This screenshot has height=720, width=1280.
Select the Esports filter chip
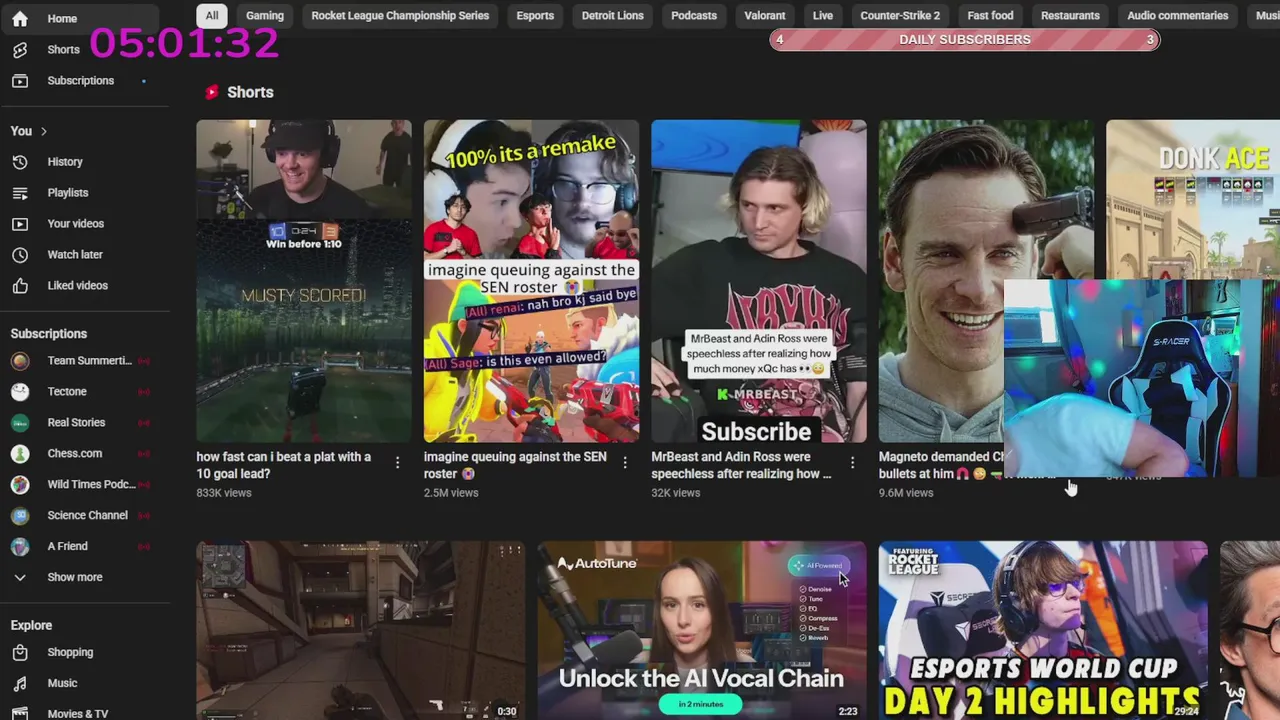click(x=535, y=15)
